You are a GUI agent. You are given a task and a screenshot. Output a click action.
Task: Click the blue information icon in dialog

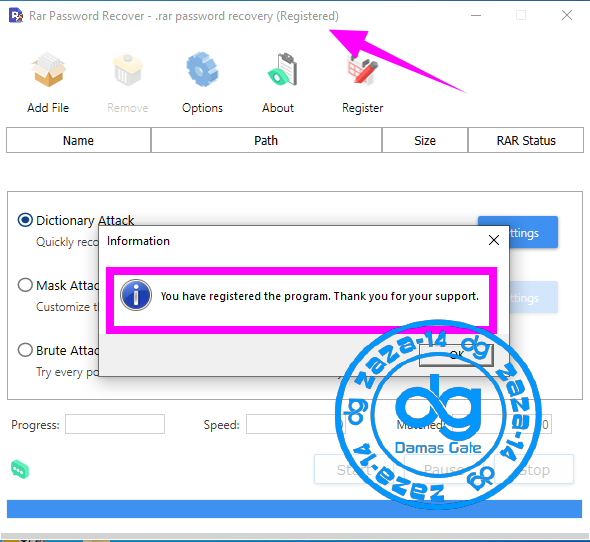pyautogui.click(x=136, y=295)
